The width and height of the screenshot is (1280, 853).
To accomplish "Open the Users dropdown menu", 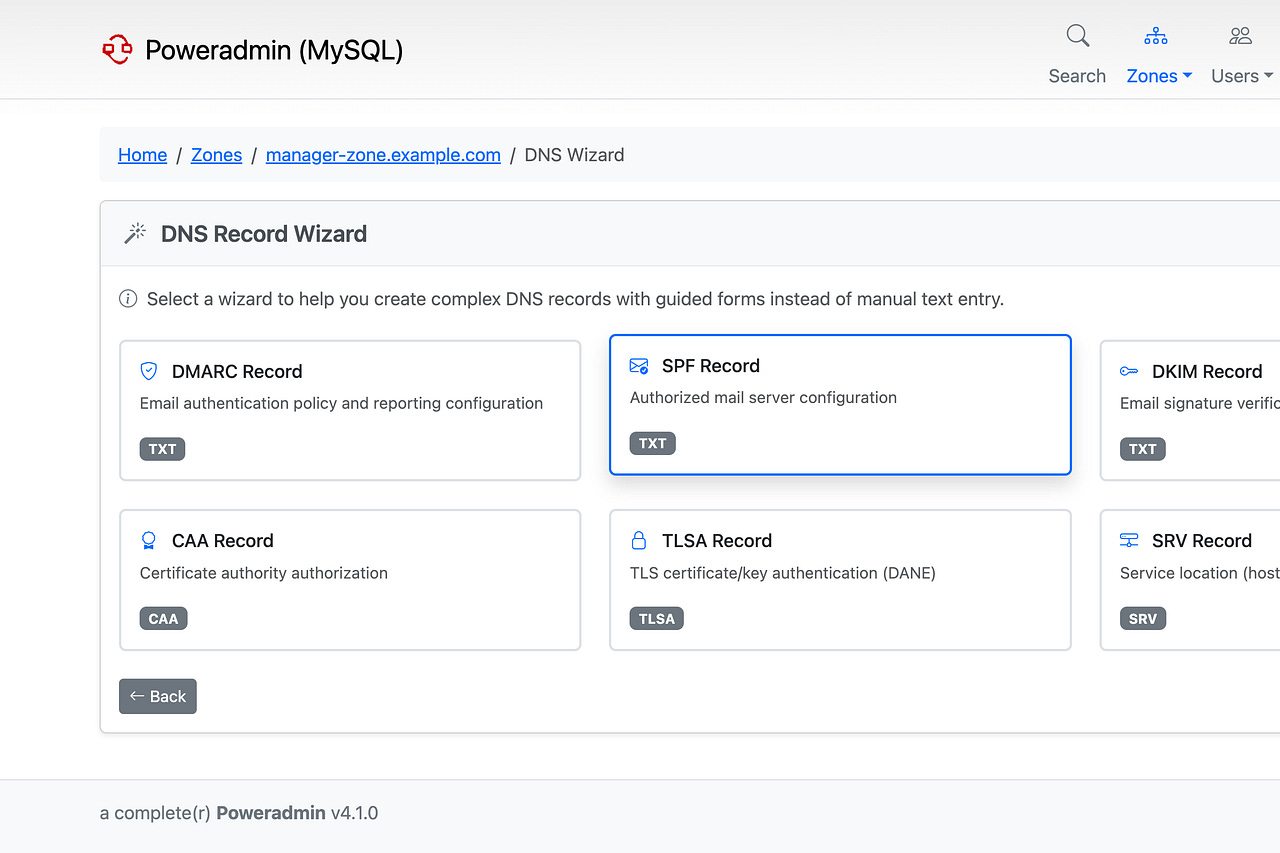I will tap(1242, 76).
